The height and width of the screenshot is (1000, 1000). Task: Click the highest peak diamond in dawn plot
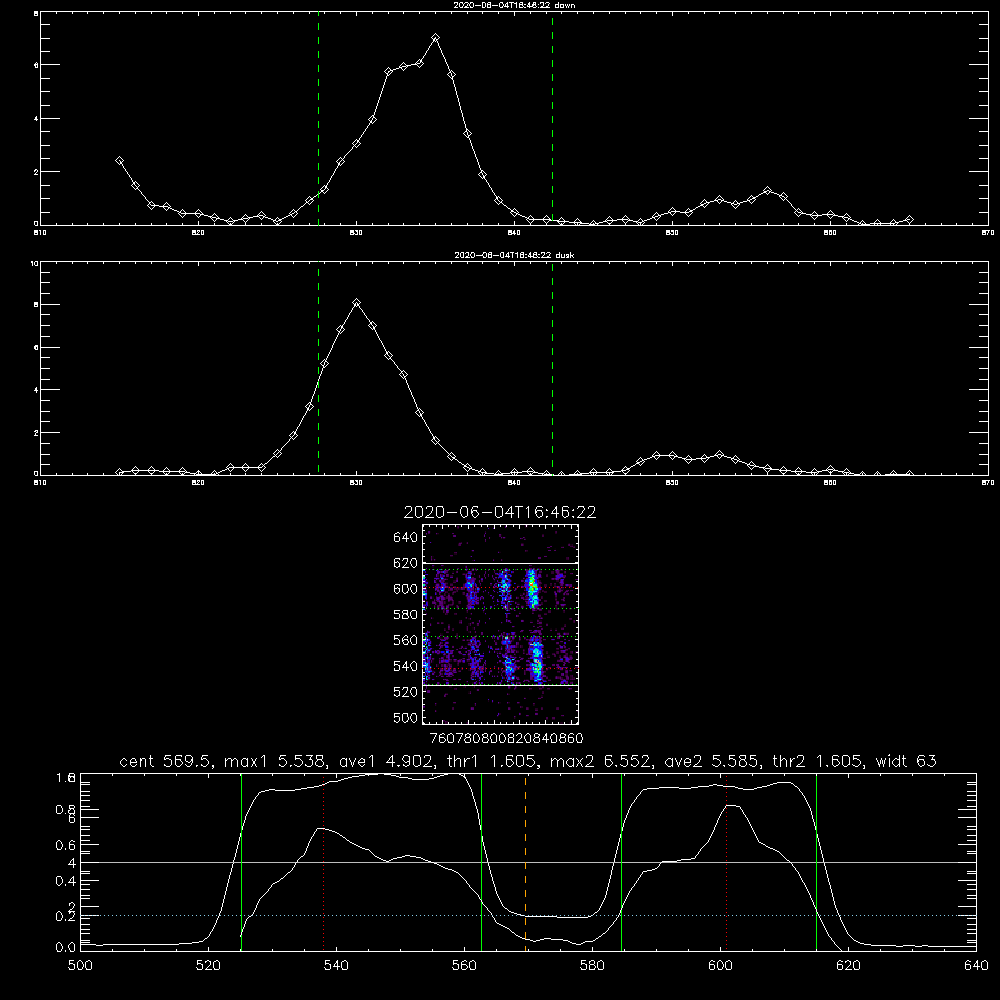[x=436, y=38]
